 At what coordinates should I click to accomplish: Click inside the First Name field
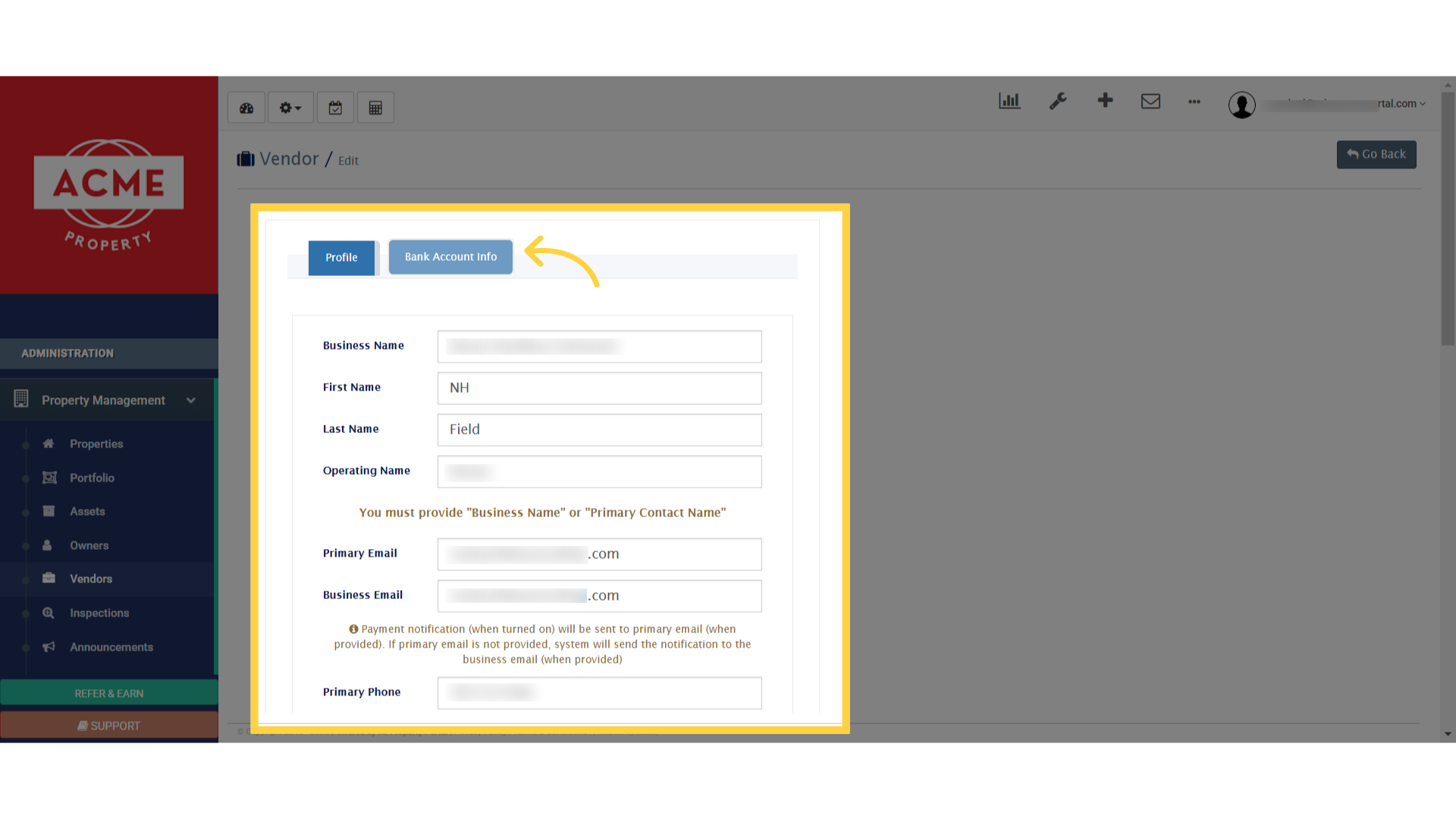point(598,388)
